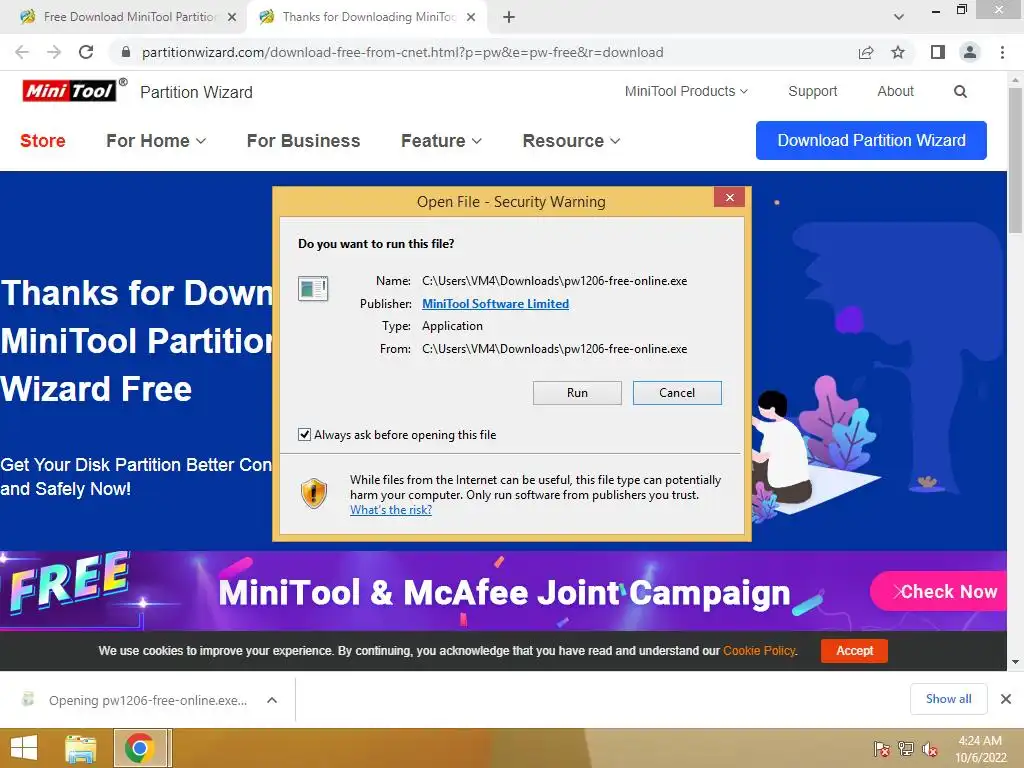Viewport: 1024px width, 768px height.
Task: Click the lock icon in address bar
Action: pyautogui.click(x=125, y=52)
